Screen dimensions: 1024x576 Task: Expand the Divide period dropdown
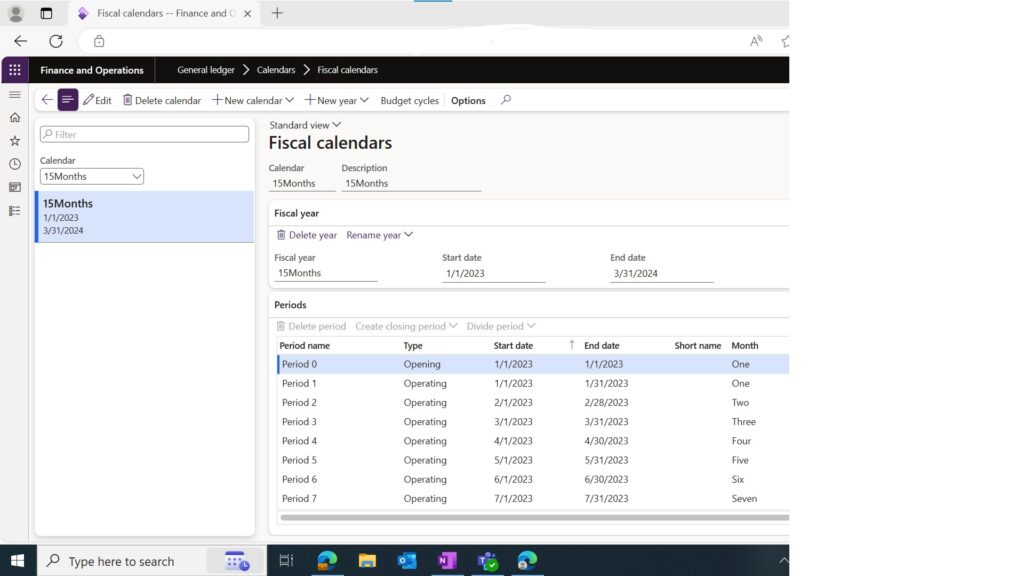(501, 326)
